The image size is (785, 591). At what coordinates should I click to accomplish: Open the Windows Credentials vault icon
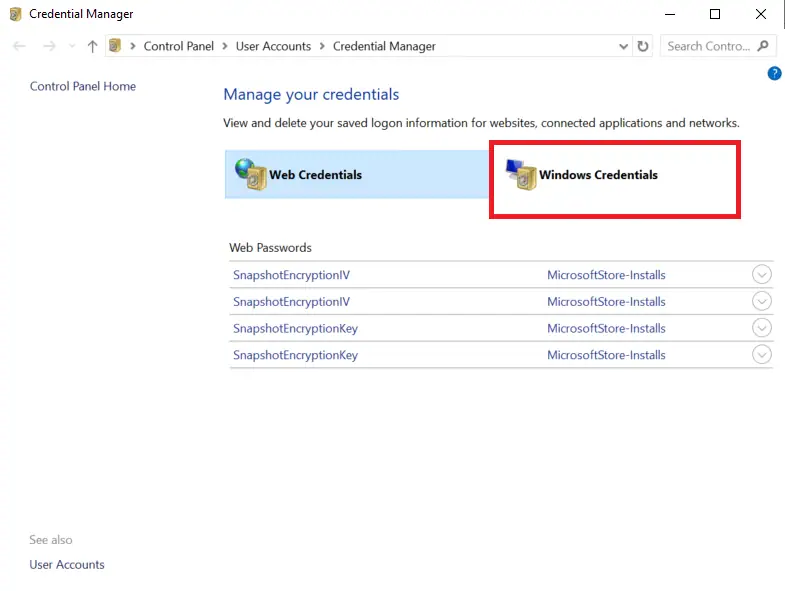click(x=521, y=174)
